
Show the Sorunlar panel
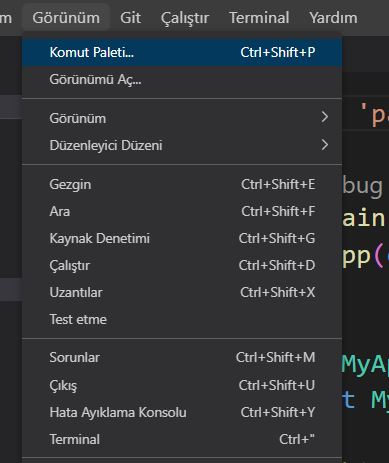coord(182,358)
